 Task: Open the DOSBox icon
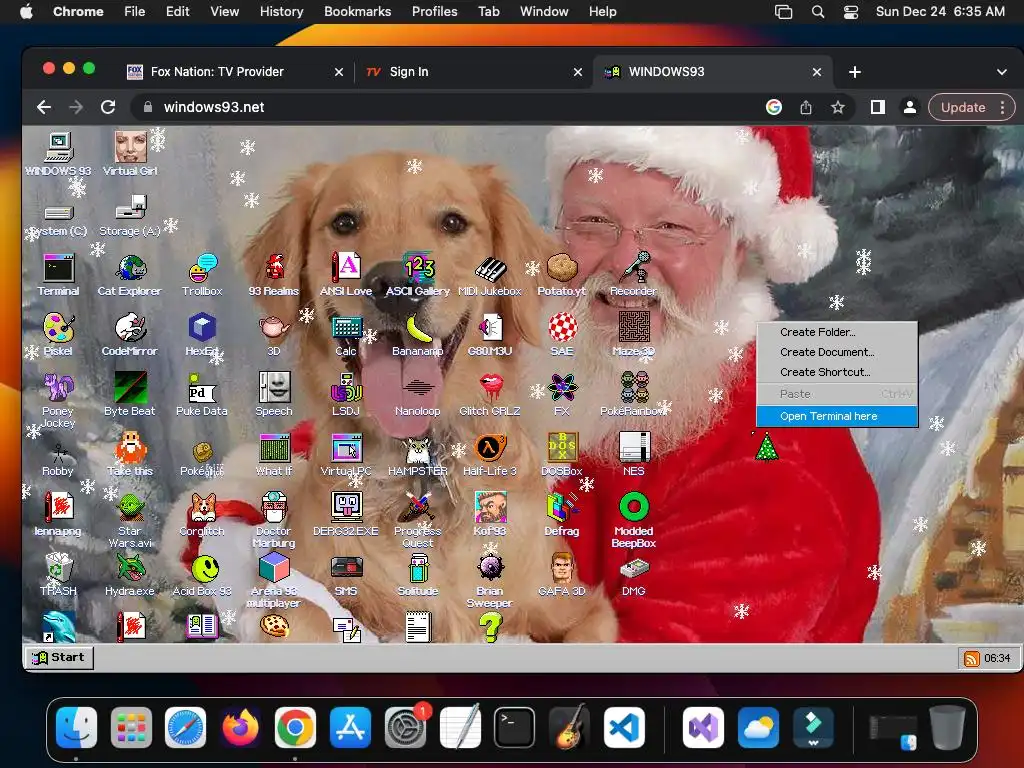562,455
